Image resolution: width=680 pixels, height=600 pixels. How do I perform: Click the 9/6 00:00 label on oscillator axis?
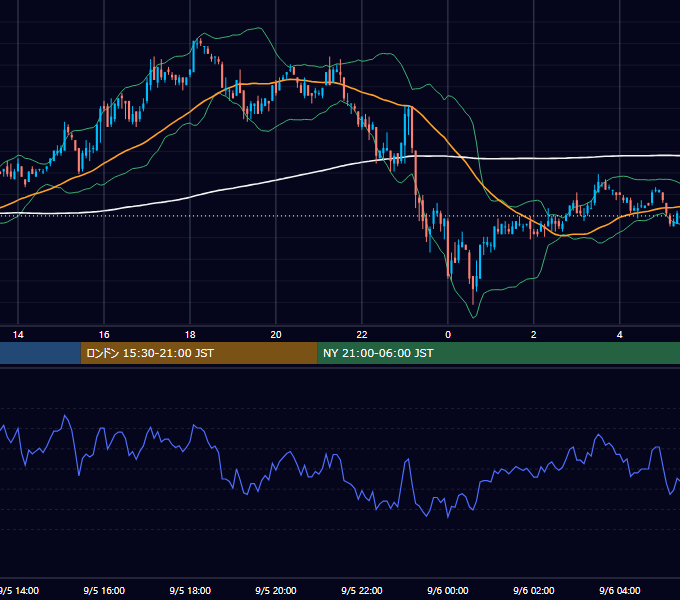448,590
